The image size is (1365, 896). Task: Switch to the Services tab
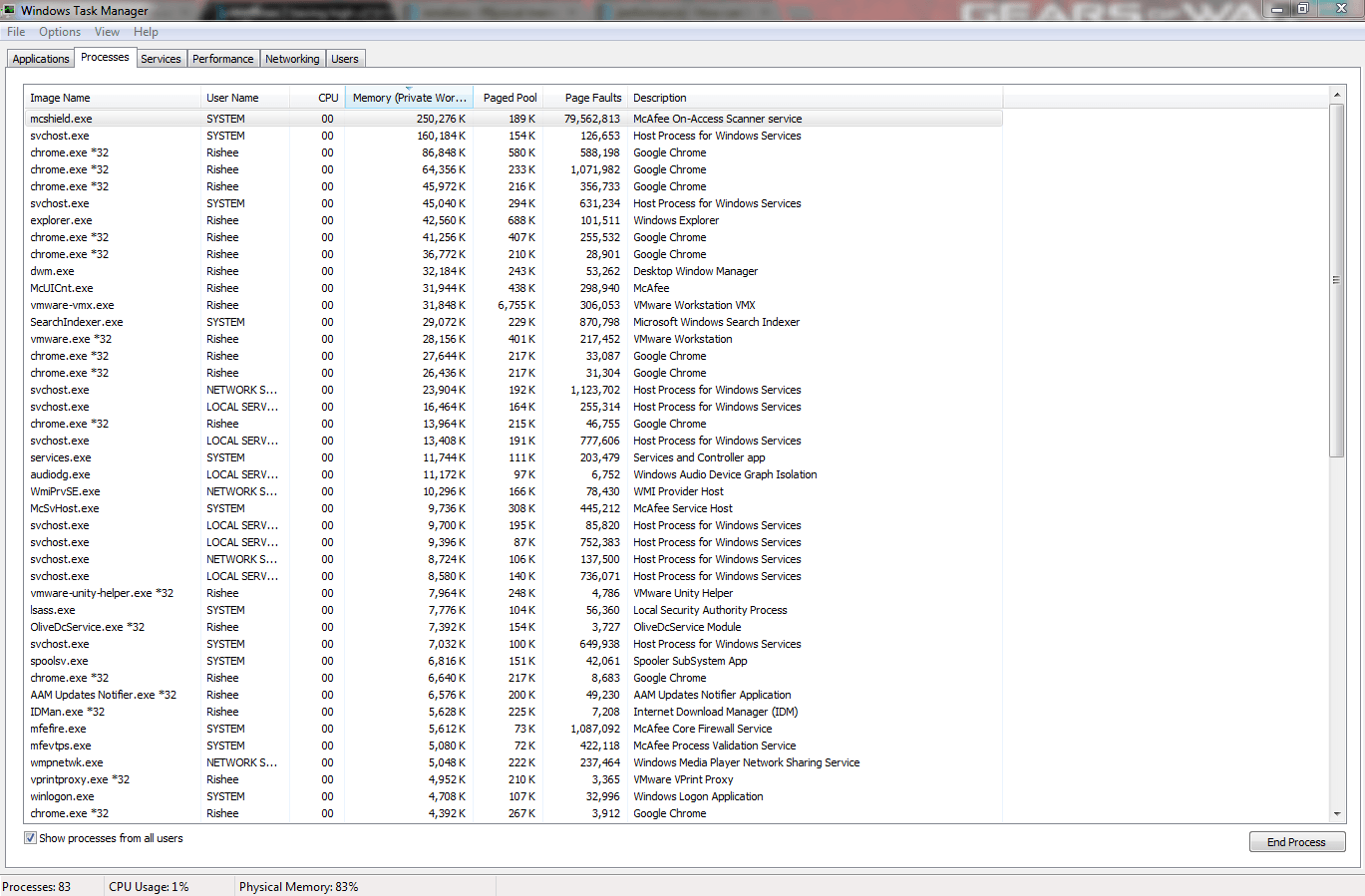(x=161, y=59)
